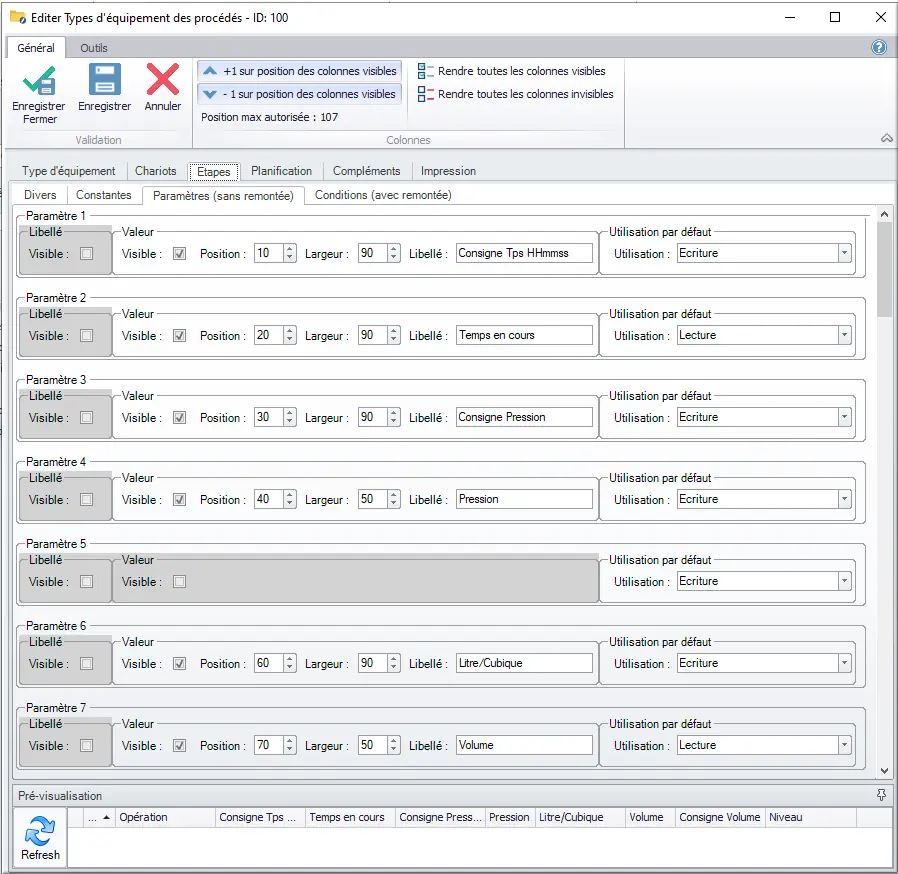Open Paramètre 7 Utilisation dropdown

[x=844, y=745]
